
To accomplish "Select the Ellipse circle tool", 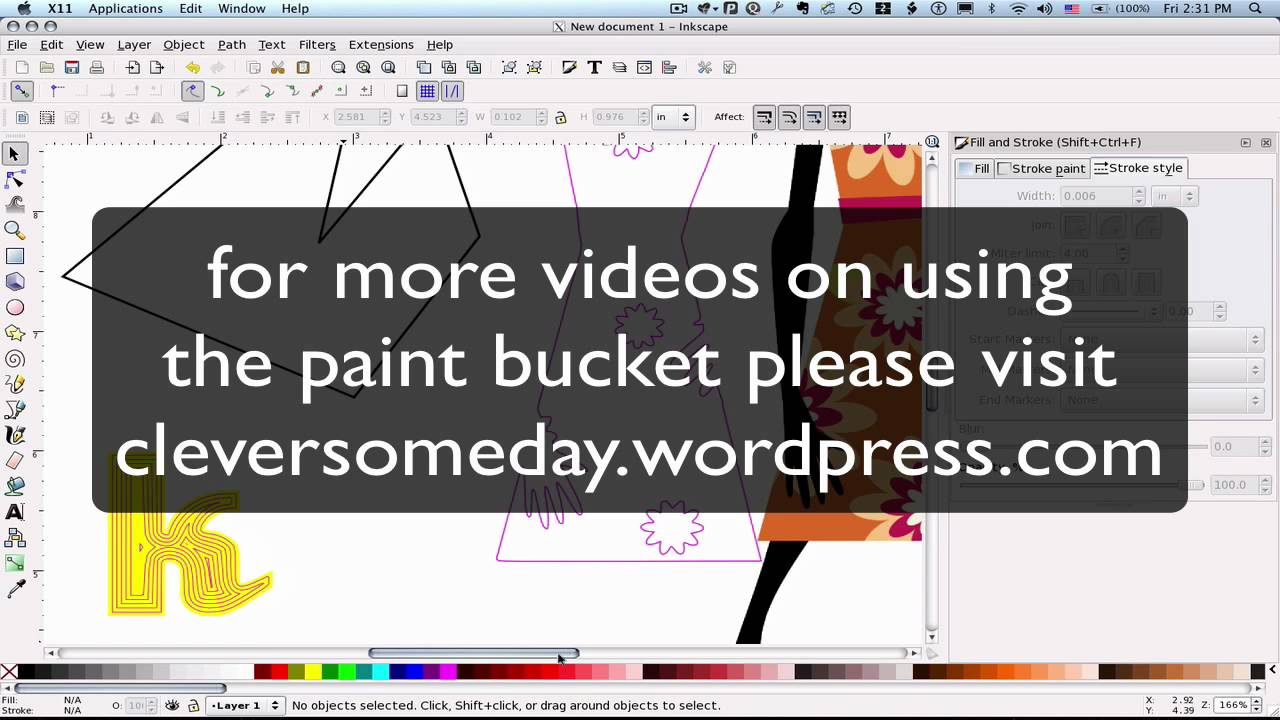I will tap(14, 308).
